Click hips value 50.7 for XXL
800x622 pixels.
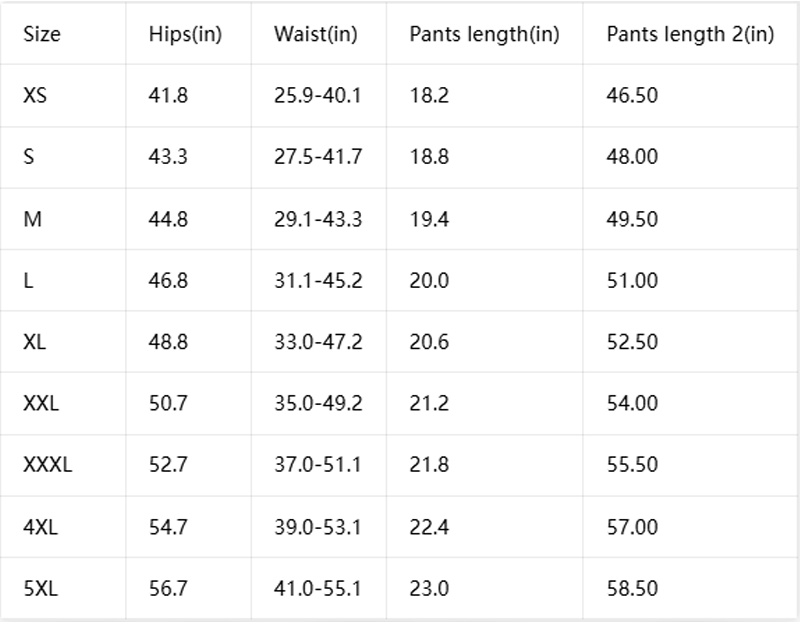click(168, 403)
